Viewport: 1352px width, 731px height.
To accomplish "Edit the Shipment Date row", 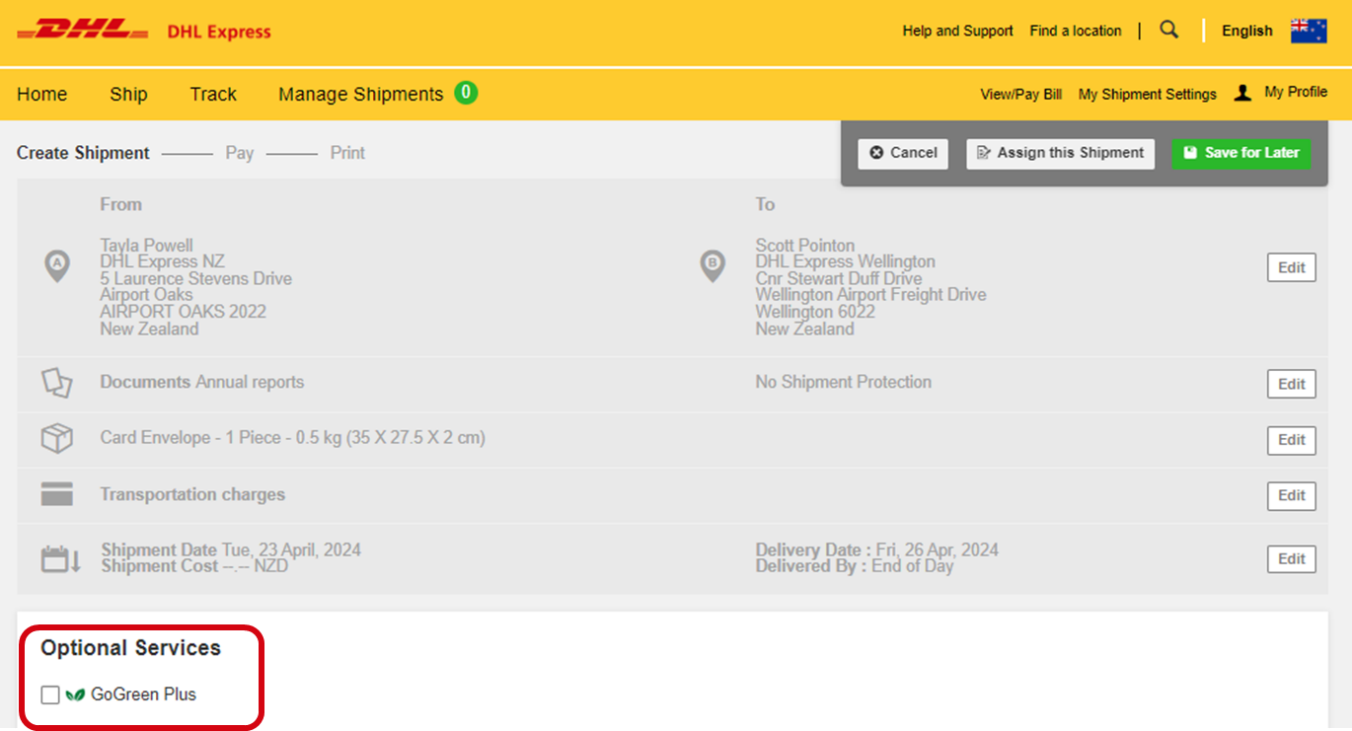I will click(1291, 559).
